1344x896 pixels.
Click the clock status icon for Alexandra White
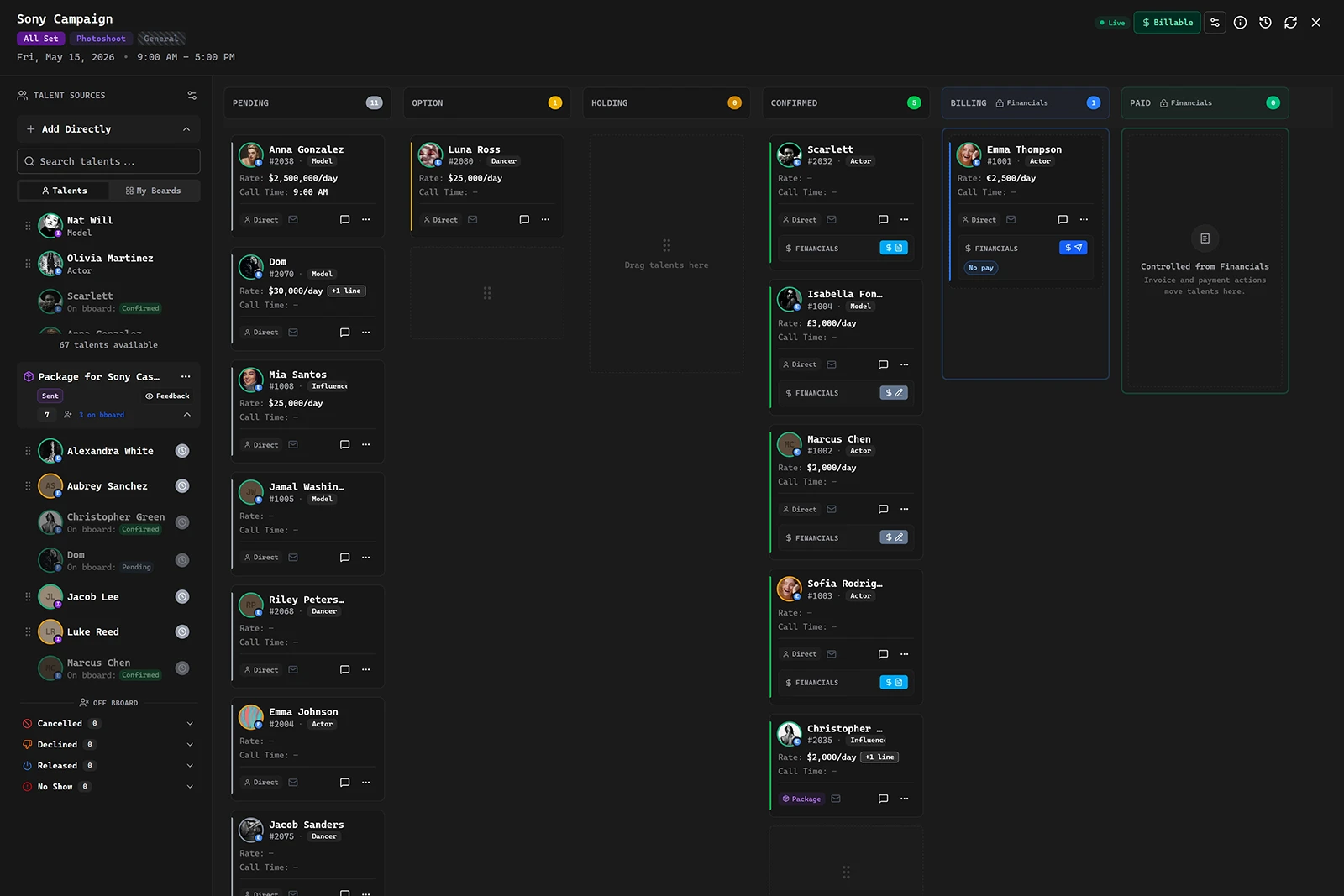coord(182,451)
